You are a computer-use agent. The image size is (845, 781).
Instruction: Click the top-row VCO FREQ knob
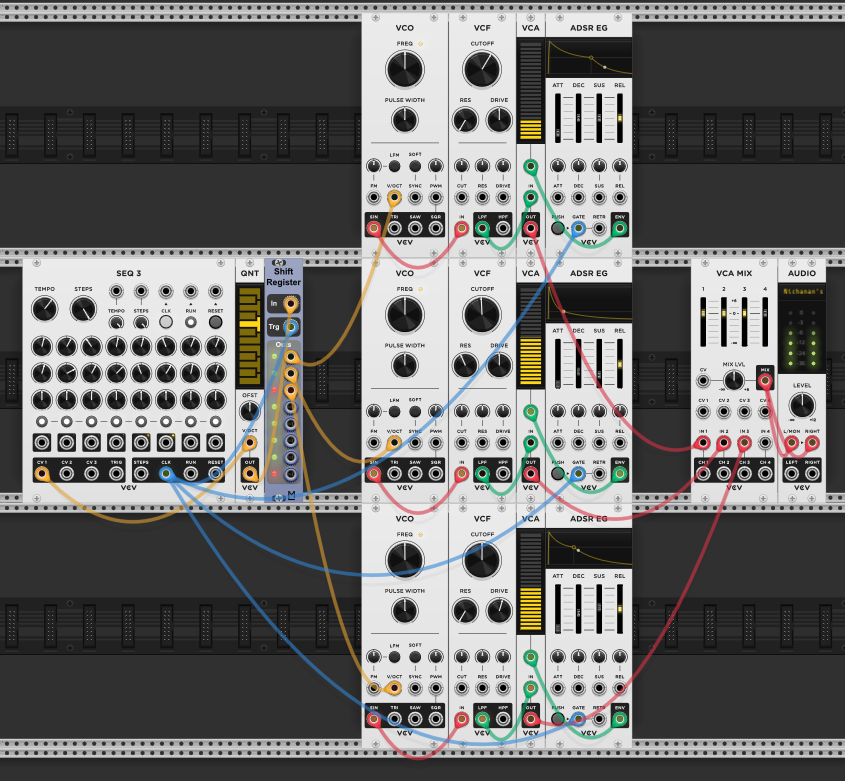click(405, 70)
